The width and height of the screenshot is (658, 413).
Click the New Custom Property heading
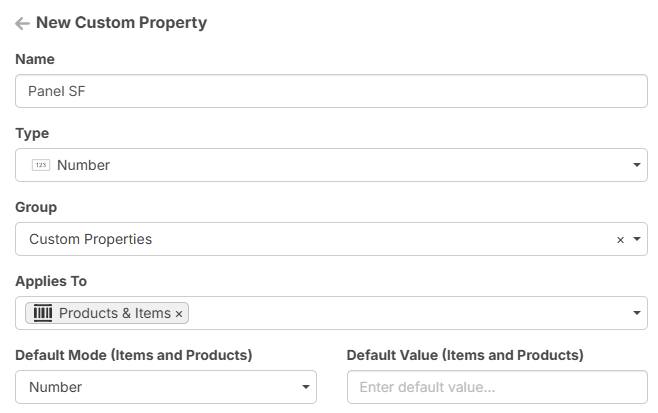click(121, 22)
